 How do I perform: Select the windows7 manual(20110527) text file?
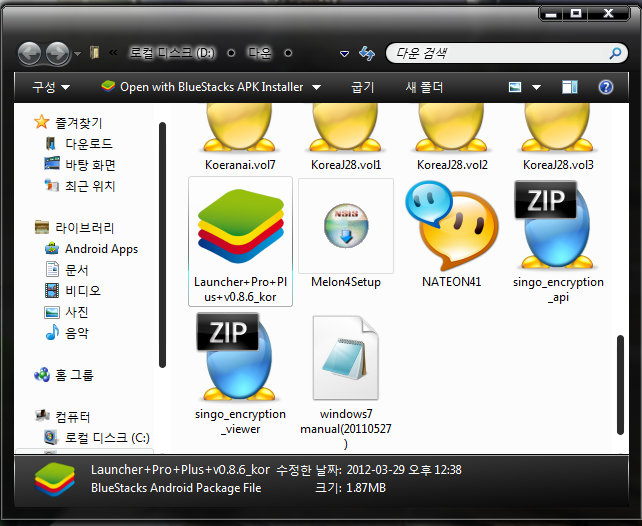tap(346, 382)
